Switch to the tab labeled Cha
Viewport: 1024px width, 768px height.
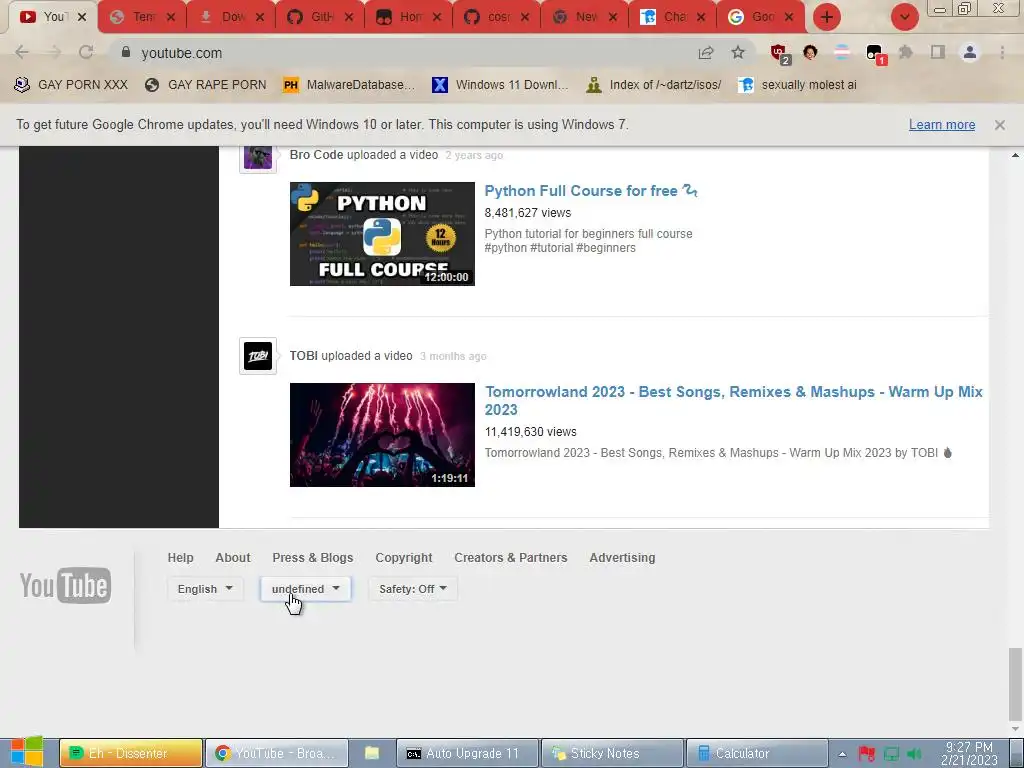[673, 17]
